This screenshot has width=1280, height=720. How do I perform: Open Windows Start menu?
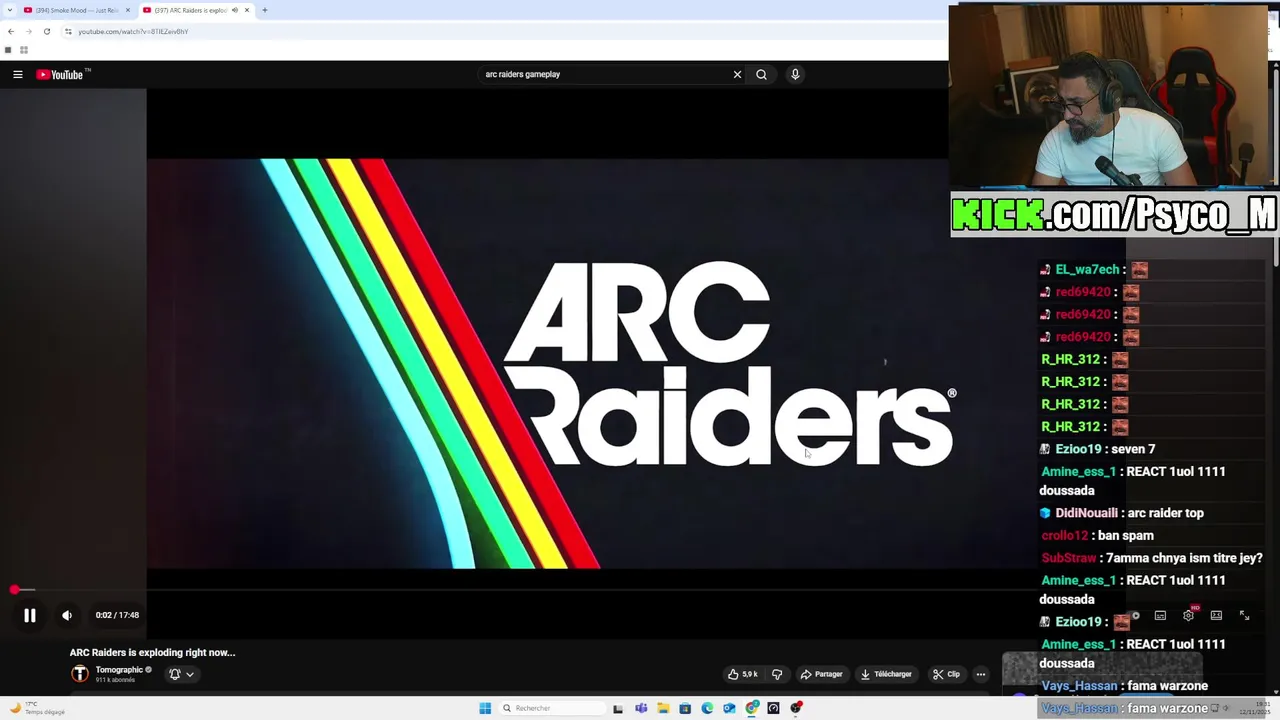(x=485, y=708)
